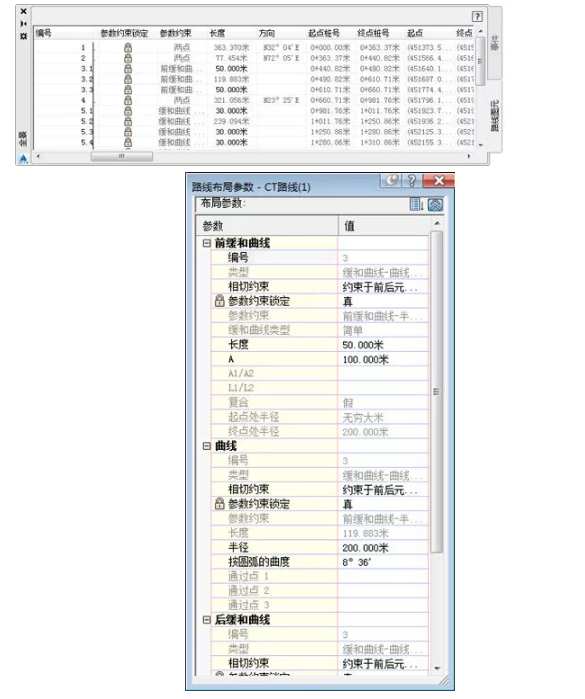Switch to the upper vertical tab of entity palette
Image resolution: width=585 pixels, height=699 pixels.
click(x=494, y=43)
